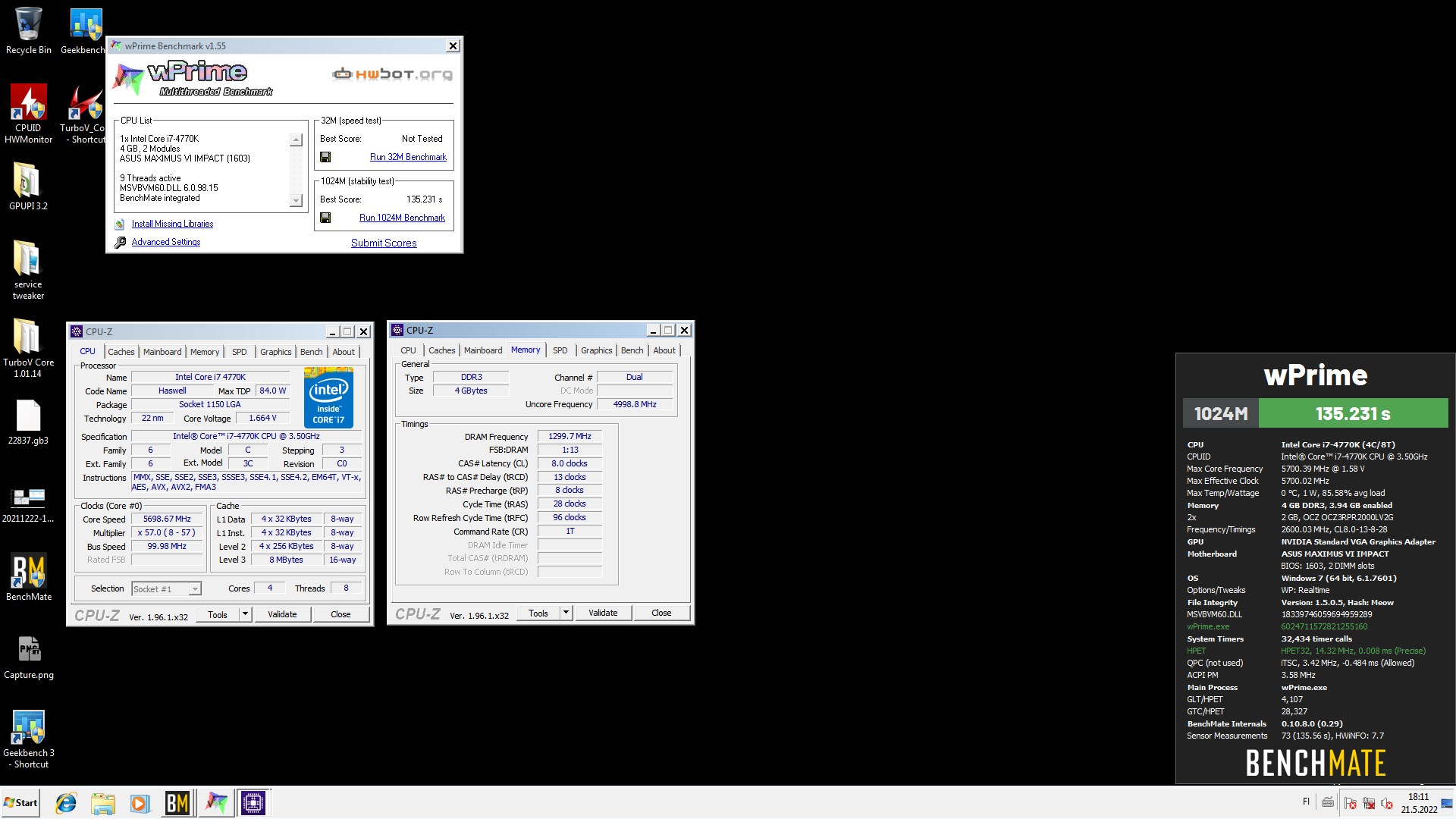Click the FI language indicator in tray
Screen dimensions: 1456x819
tap(1306, 802)
